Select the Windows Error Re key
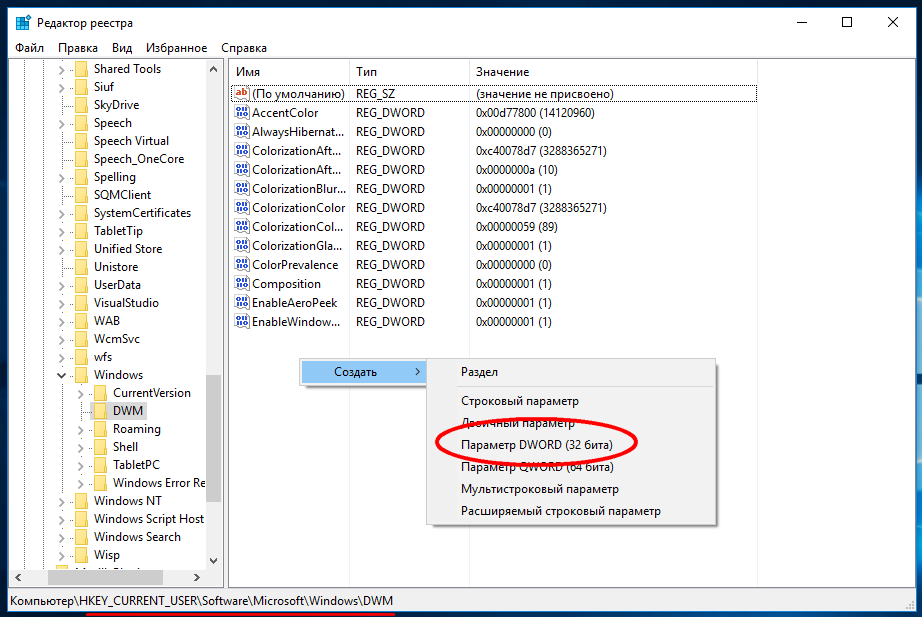 point(159,483)
